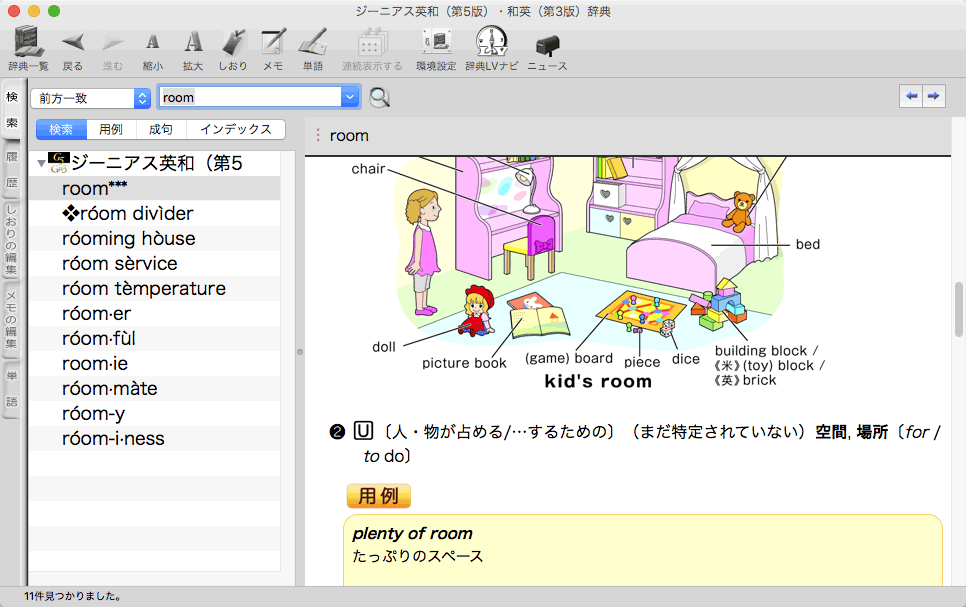Switch to the 成句 tab

coord(161,129)
